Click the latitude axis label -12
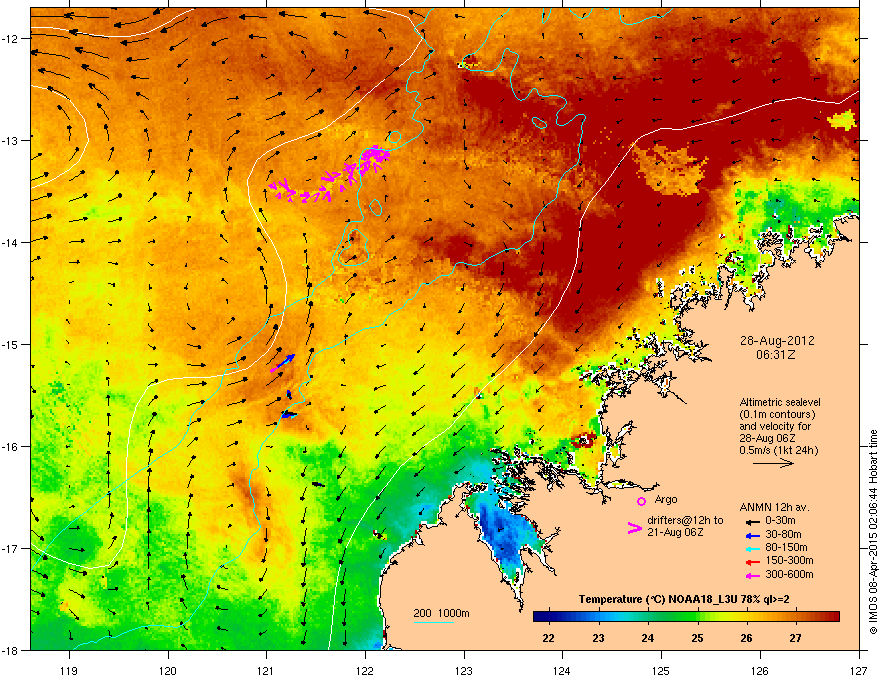The width and height of the screenshot is (880, 680). 11,39
